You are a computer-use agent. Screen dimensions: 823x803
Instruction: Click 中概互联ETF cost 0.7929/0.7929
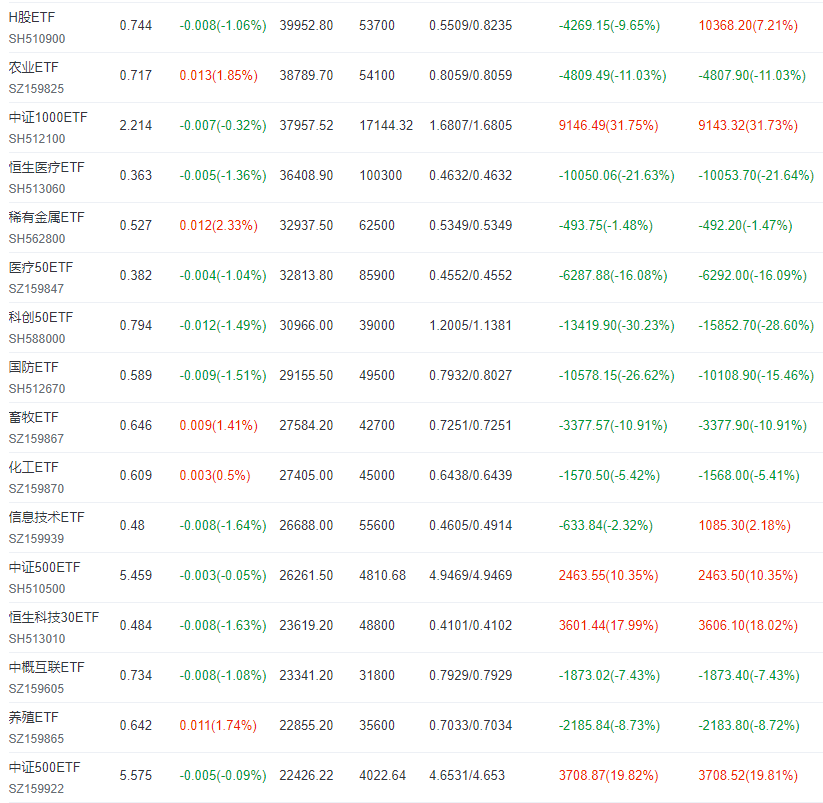(x=470, y=675)
